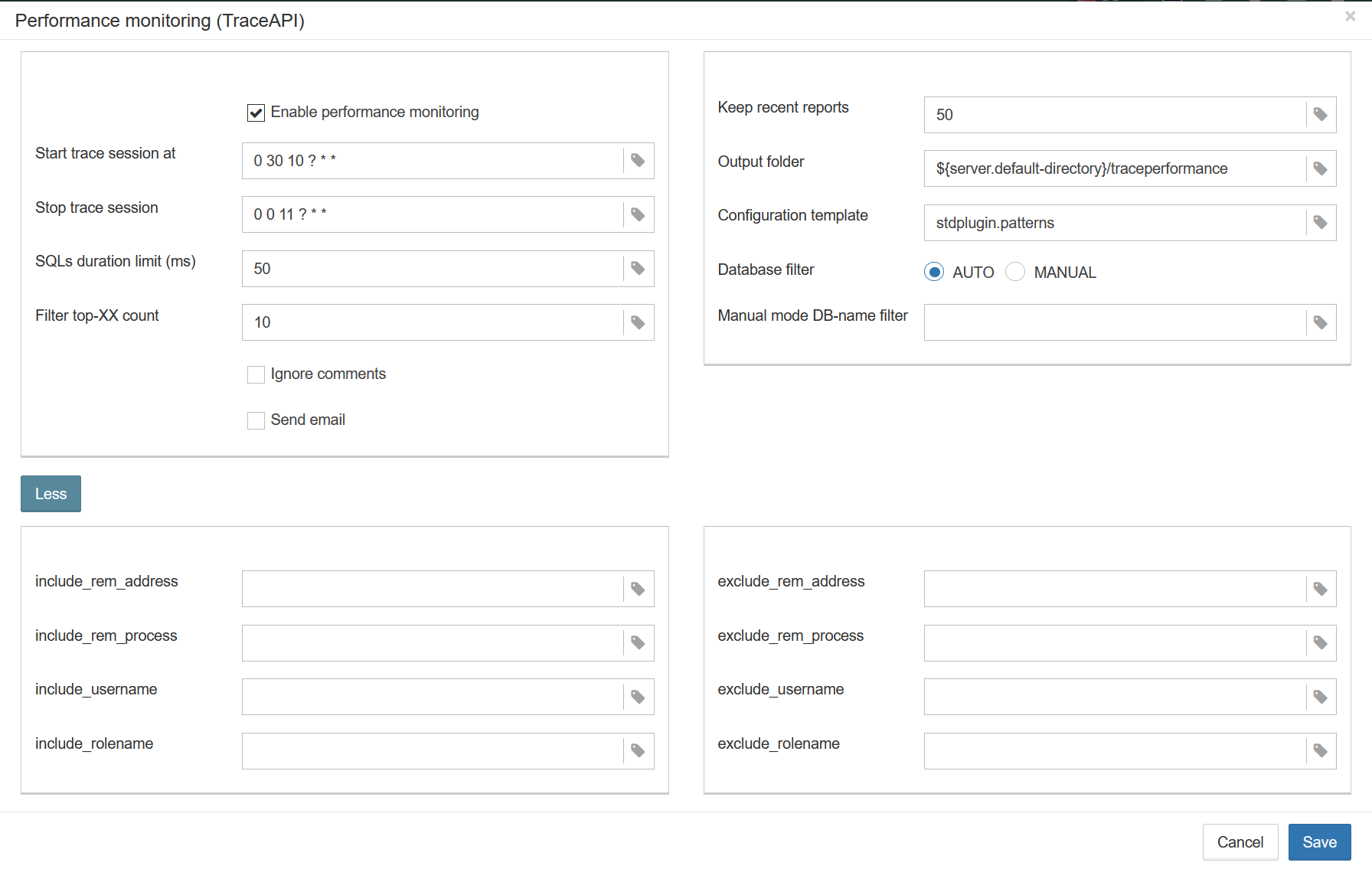Viewport: 1372px width, 869px height.
Task: Focus the Manual mode DB-name filter input
Action: click(x=1114, y=322)
